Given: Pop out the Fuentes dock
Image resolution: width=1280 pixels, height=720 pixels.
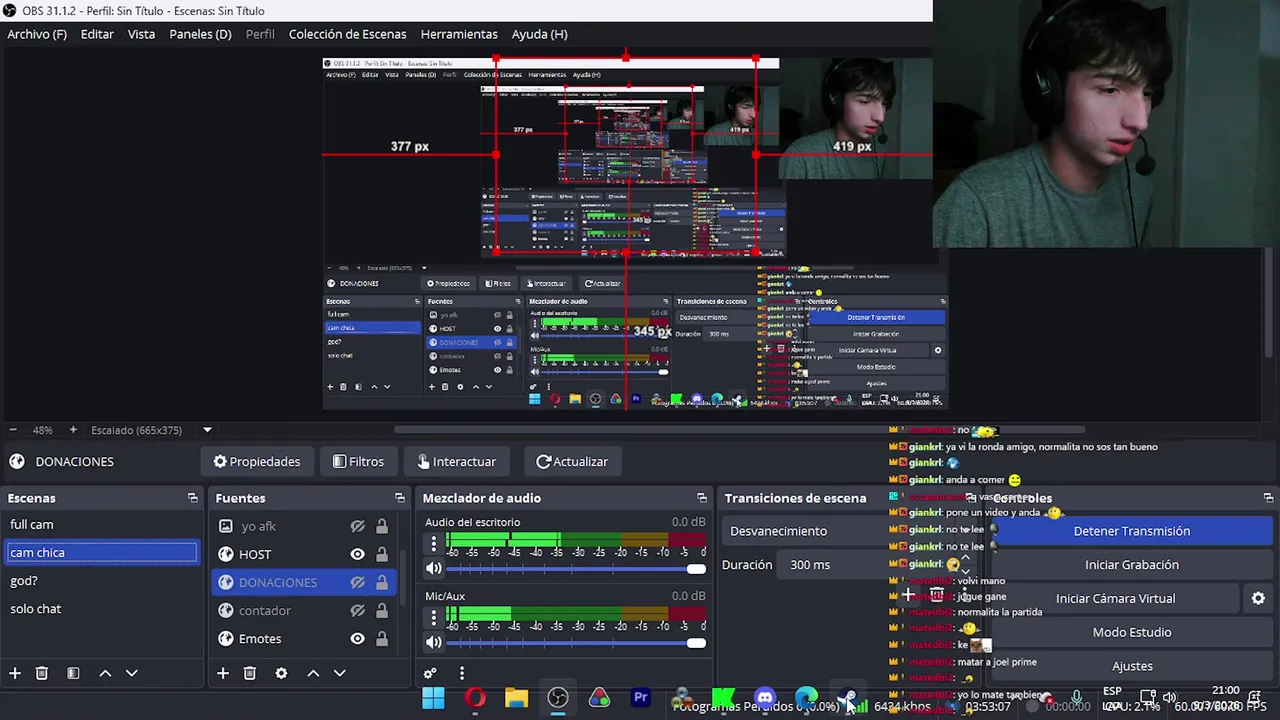Looking at the screenshot, I should pyautogui.click(x=400, y=498).
